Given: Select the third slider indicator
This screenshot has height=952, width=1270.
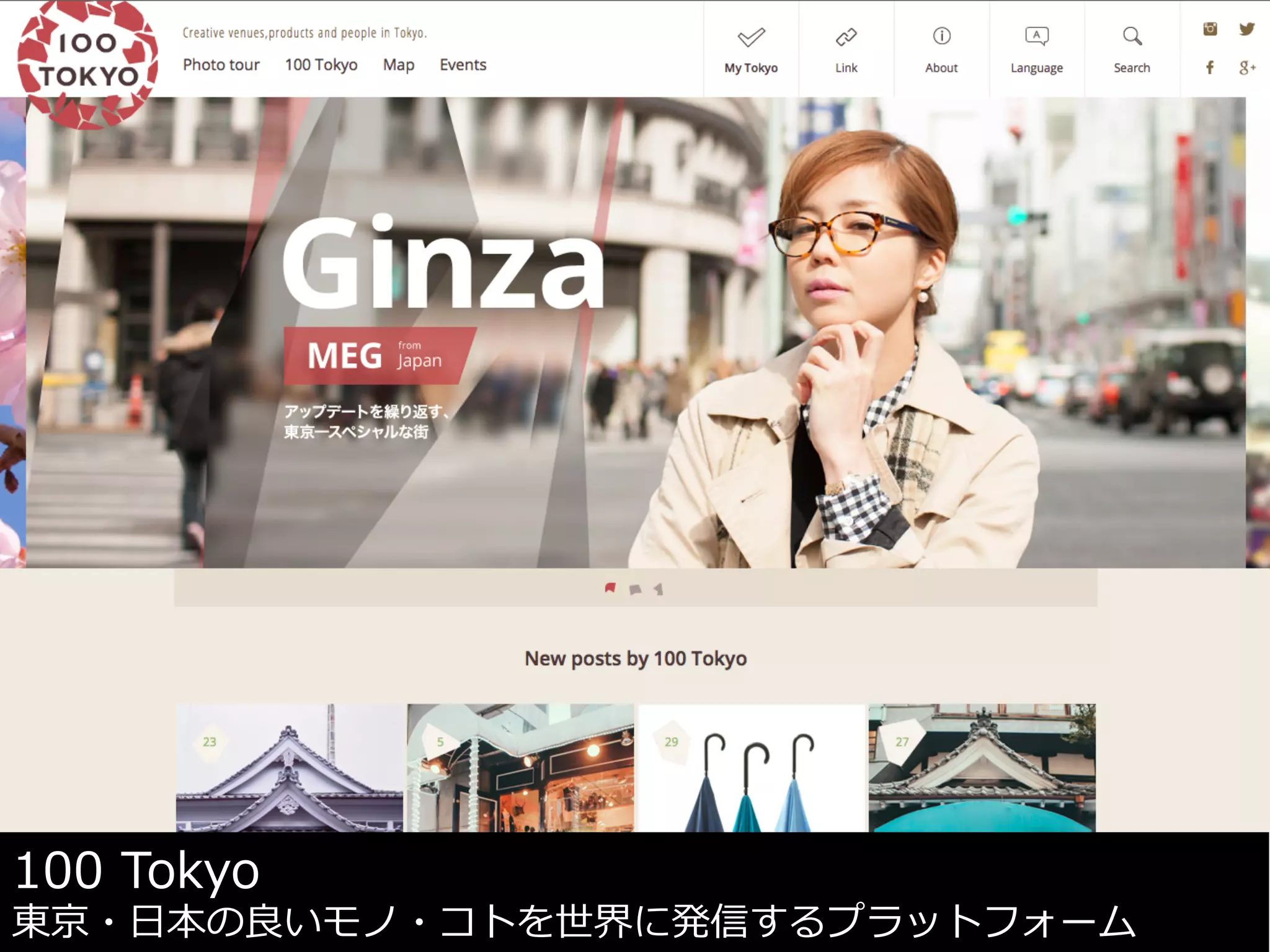Looking at the screenshot, I should [x=659, y=589].
